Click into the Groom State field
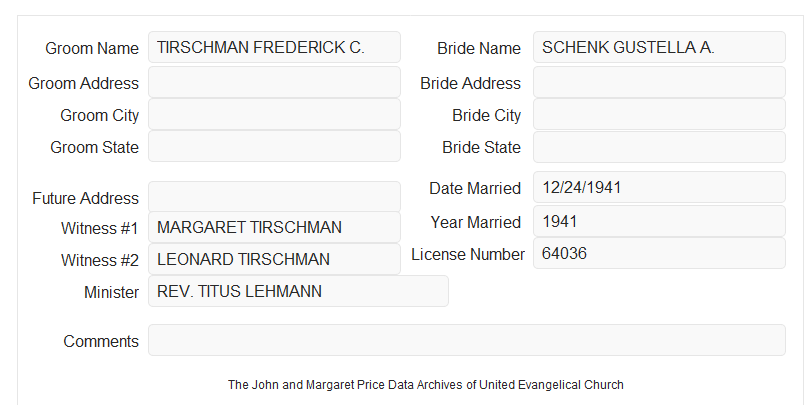 pyautogui.click(x=274, y=146)
